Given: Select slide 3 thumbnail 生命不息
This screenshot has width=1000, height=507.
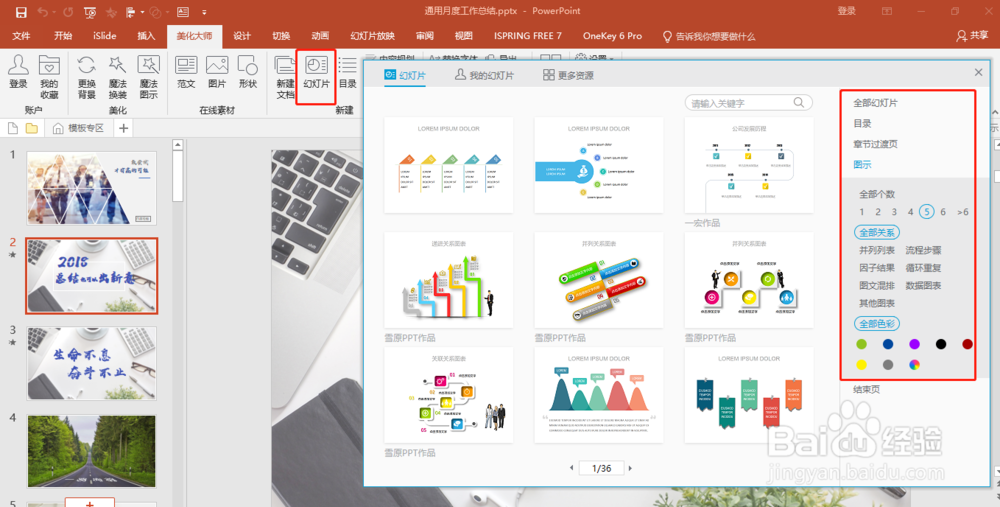Looking at the screenshot, I should coord(92,364).
